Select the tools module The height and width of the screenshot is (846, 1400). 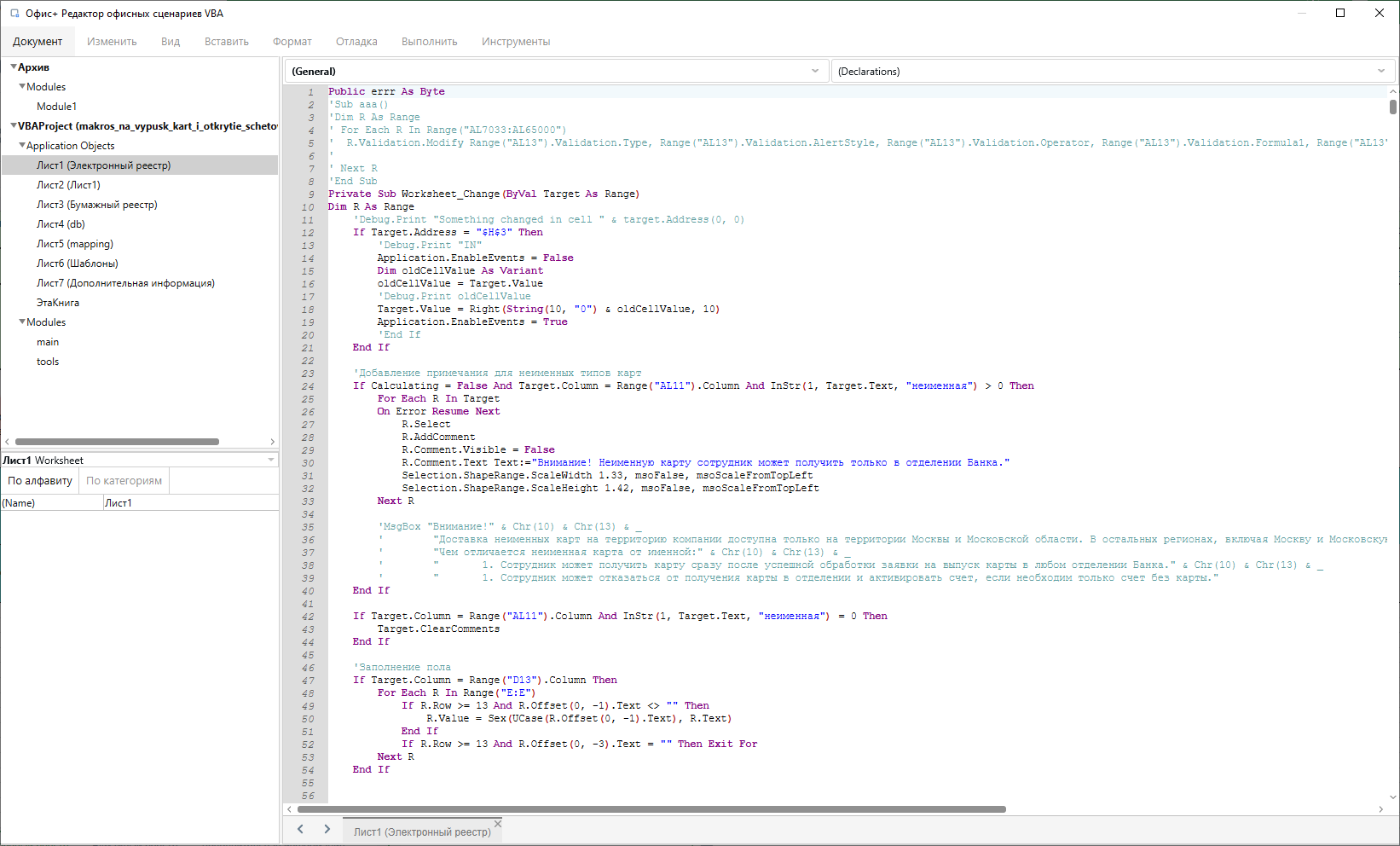[x=47, y=361]
